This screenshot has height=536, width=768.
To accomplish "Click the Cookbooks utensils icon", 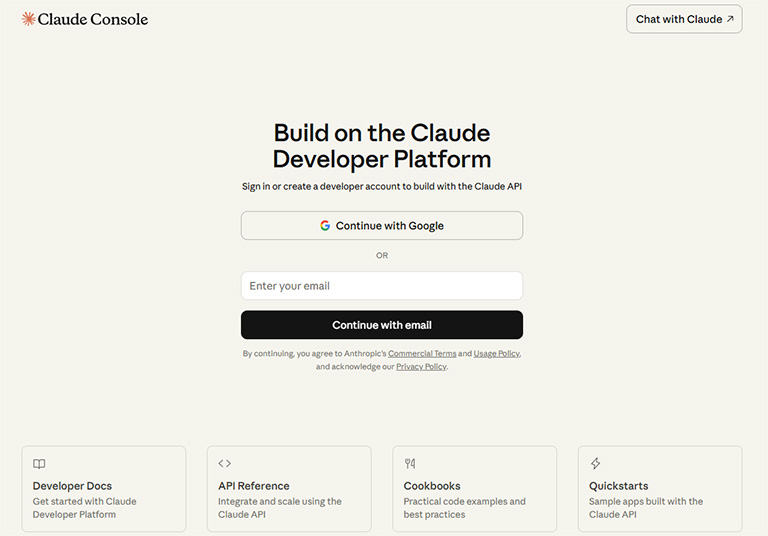I will 410,464.
